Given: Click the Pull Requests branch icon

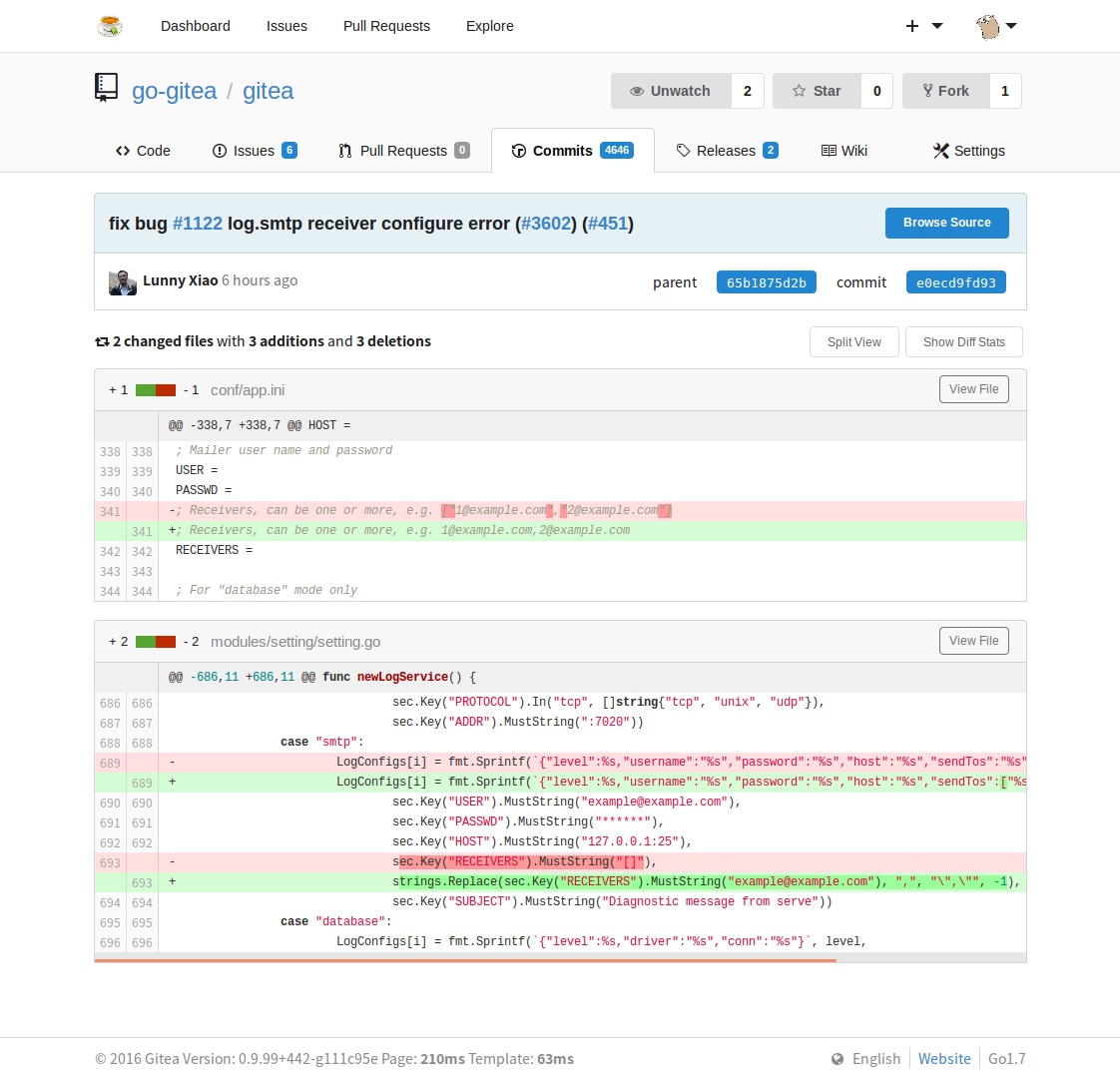Looking at the screenshot, I should click(345, 151).
